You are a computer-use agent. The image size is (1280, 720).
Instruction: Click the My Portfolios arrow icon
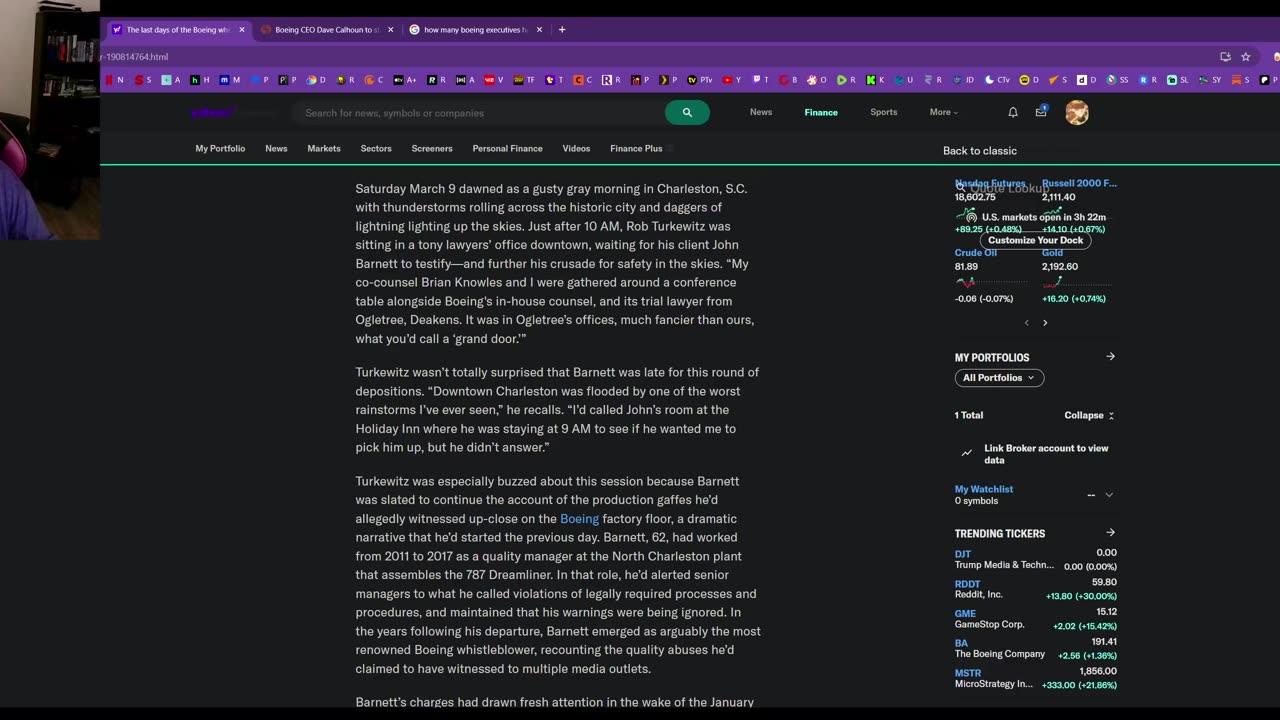coord(1110,356)
